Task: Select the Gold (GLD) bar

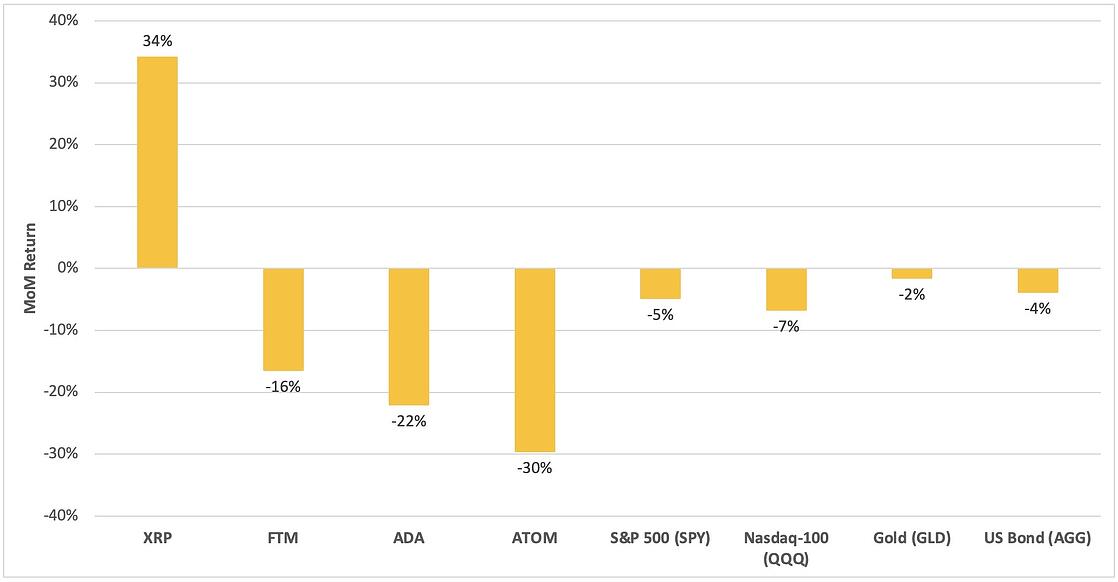Action: [x=912, y=274]
